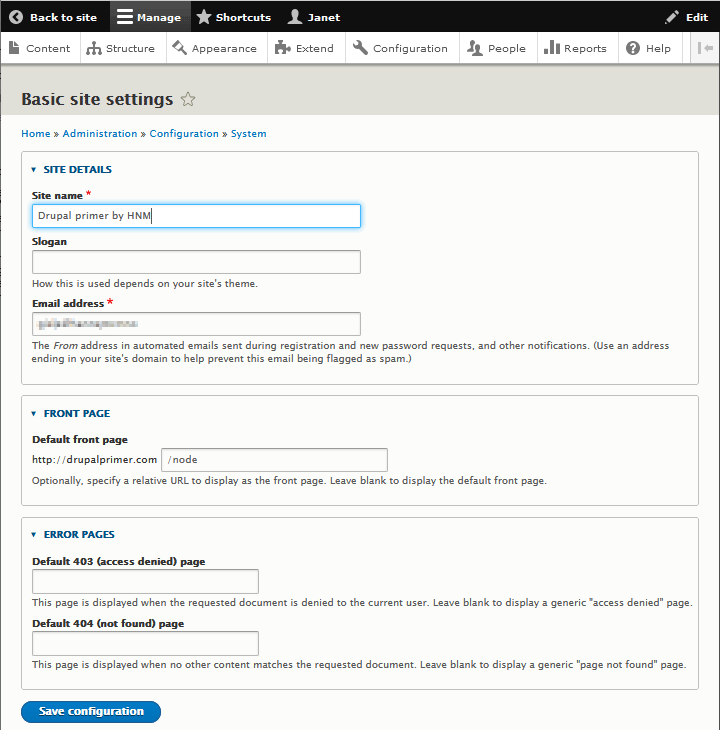The image size is (720, 730).
Task: Open the Structure menu
Action: (x=121, y=48)
